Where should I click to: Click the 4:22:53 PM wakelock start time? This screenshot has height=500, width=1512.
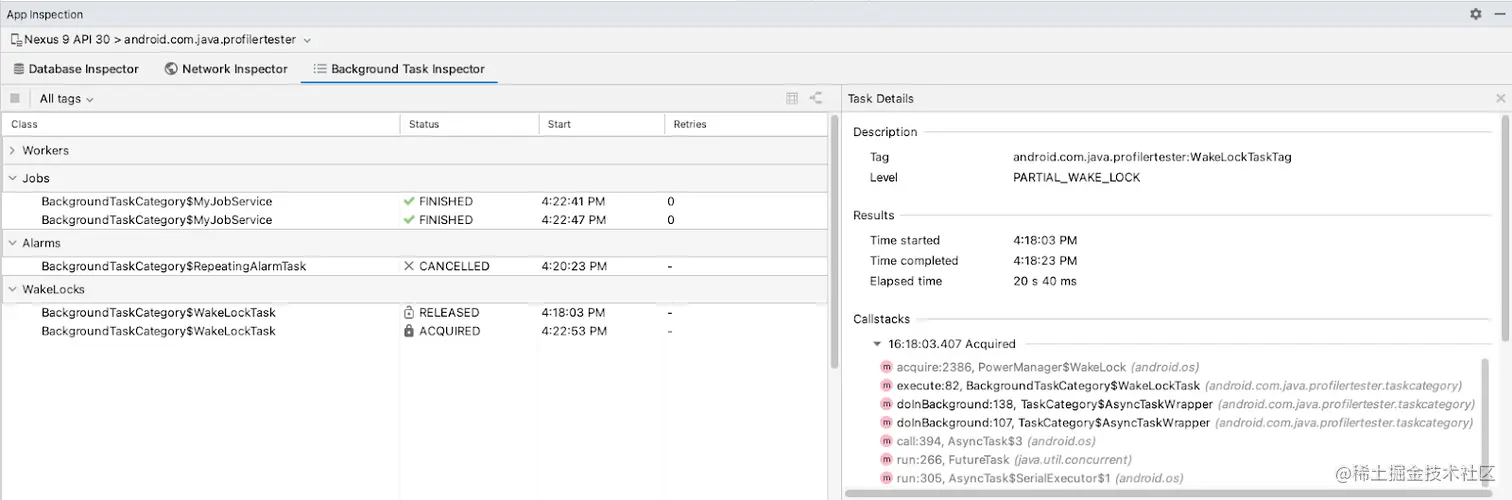574,330
